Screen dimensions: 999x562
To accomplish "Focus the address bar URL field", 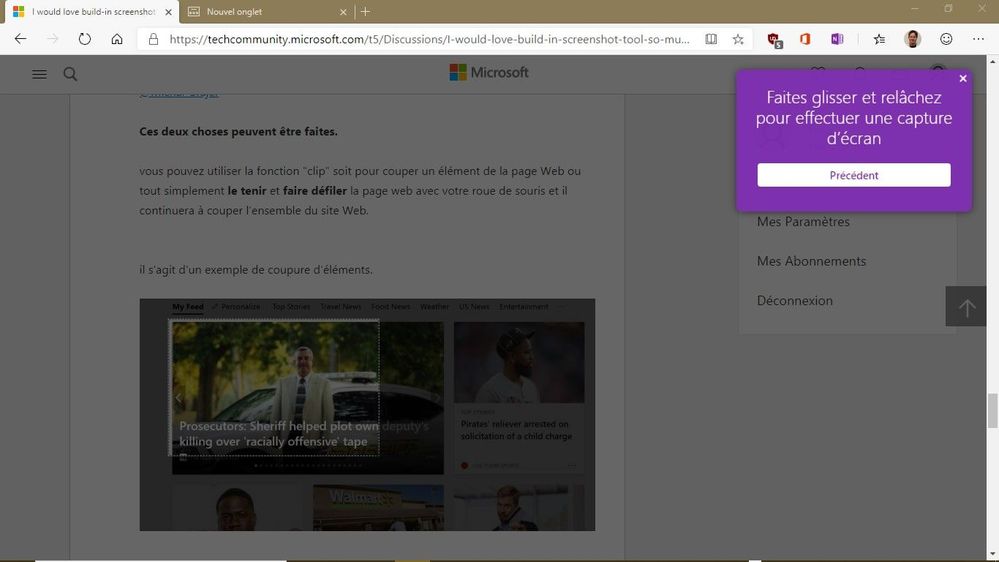I will [x=429, y=39].
